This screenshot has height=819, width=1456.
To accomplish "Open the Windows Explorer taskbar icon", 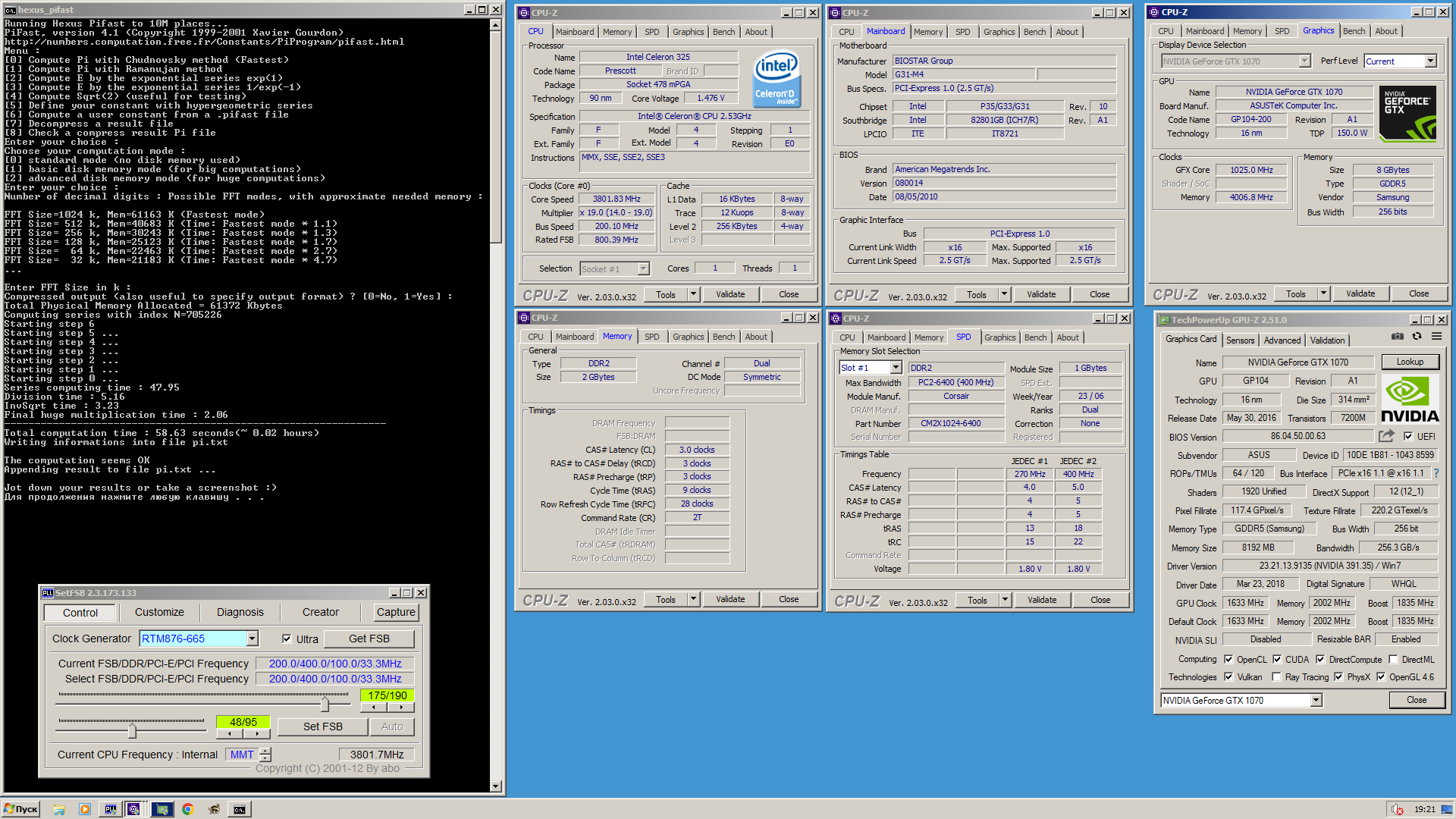I will pos(59,809).
